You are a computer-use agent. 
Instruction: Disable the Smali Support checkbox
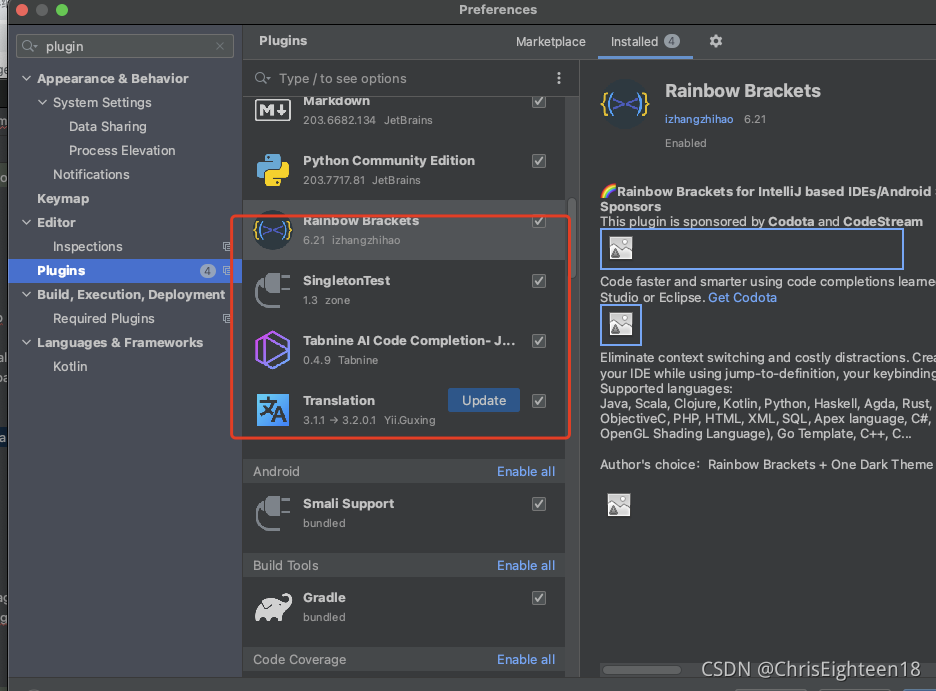pyautogui.click(x=539, y=504)
